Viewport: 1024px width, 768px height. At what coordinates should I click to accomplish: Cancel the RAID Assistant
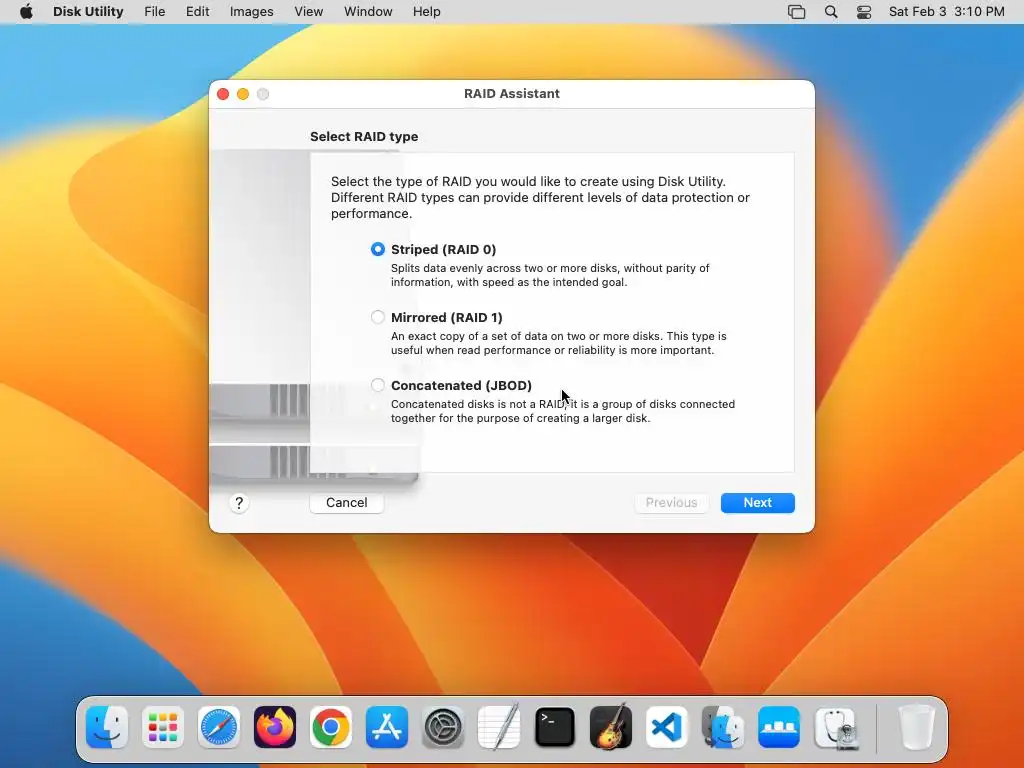click(x=347, y=503)
